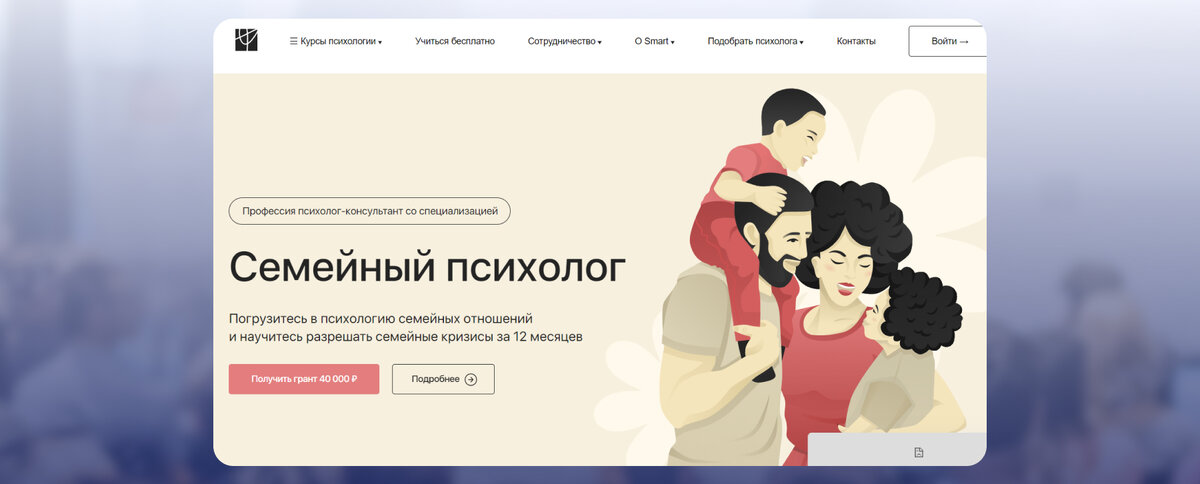
Task: Click the Smart site logo icon
Action: coord(246,40)
